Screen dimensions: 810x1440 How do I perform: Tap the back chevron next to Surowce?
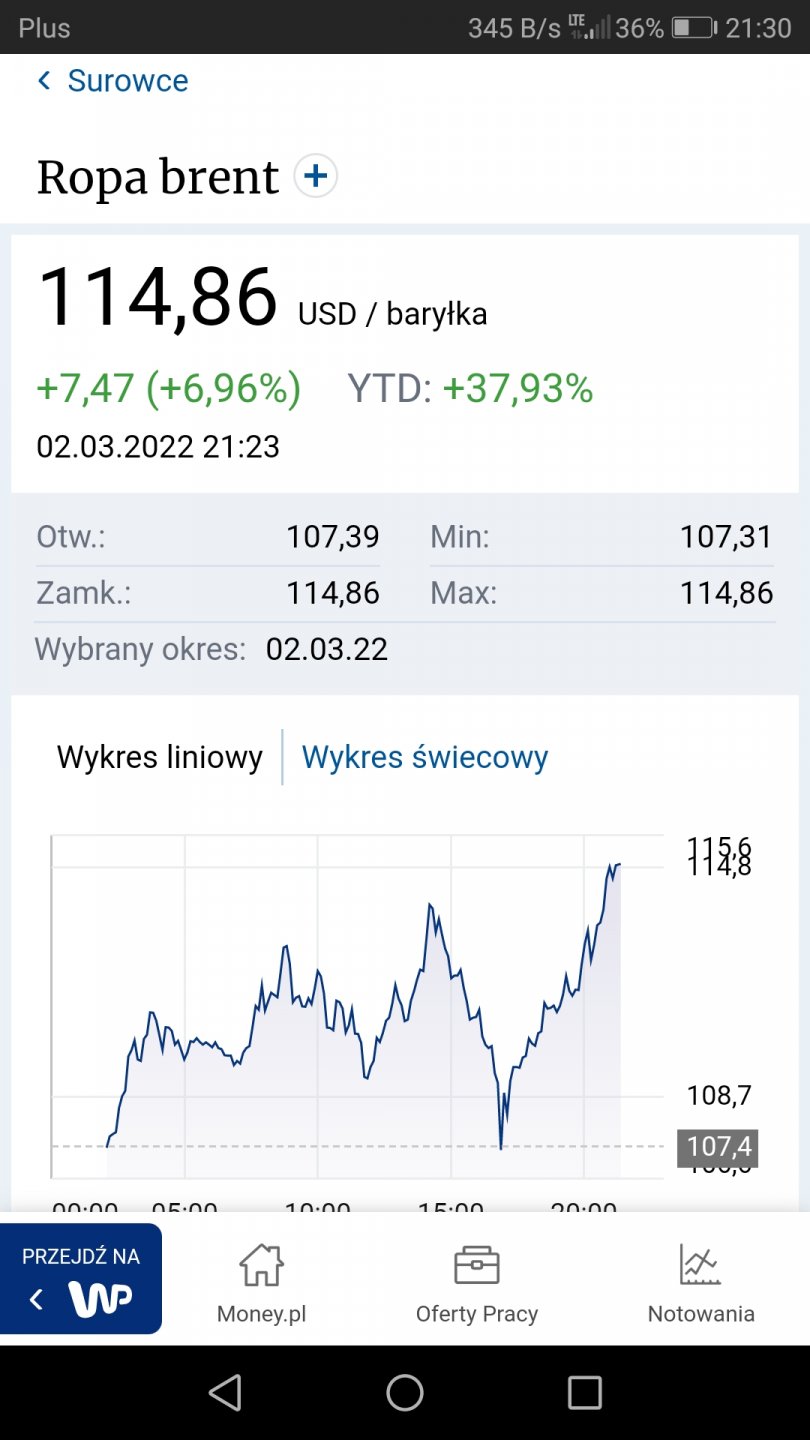[44, 81]
